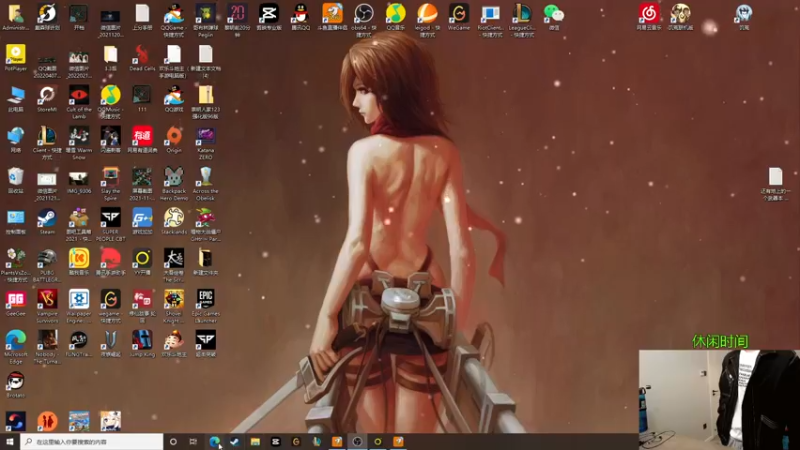The image size is (800, 450).
Task: Launch Shovel Knight desktop shortcut
Action: 173,307
